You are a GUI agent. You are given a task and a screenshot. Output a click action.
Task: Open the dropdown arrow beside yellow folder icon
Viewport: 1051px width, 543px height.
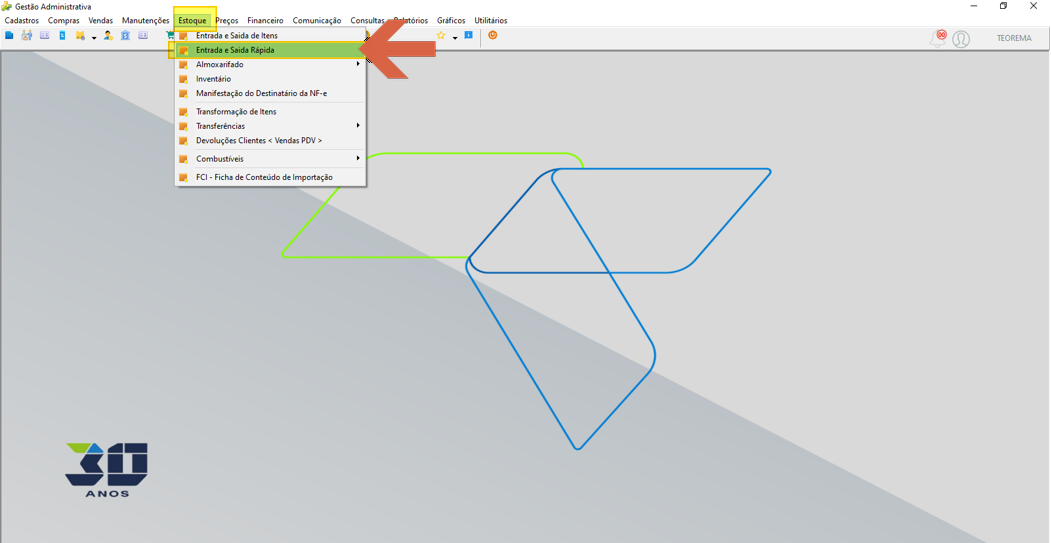point(94,38)
